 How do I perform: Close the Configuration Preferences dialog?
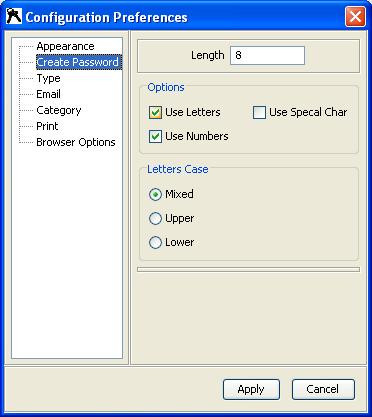click(355, 16)
